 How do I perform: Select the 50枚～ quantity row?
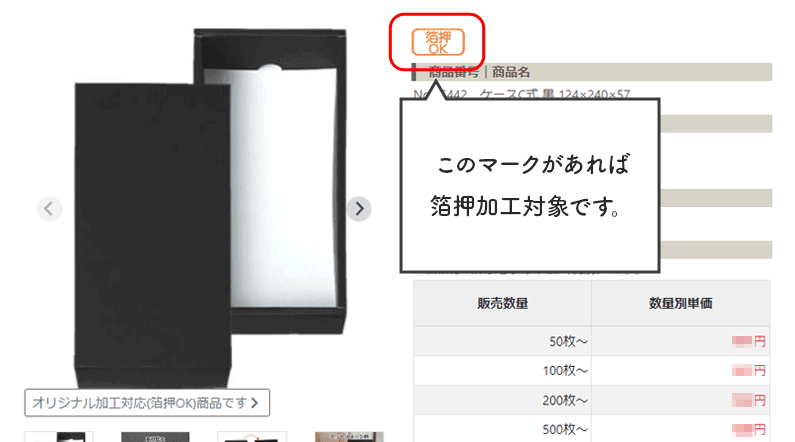click(592, 341)
